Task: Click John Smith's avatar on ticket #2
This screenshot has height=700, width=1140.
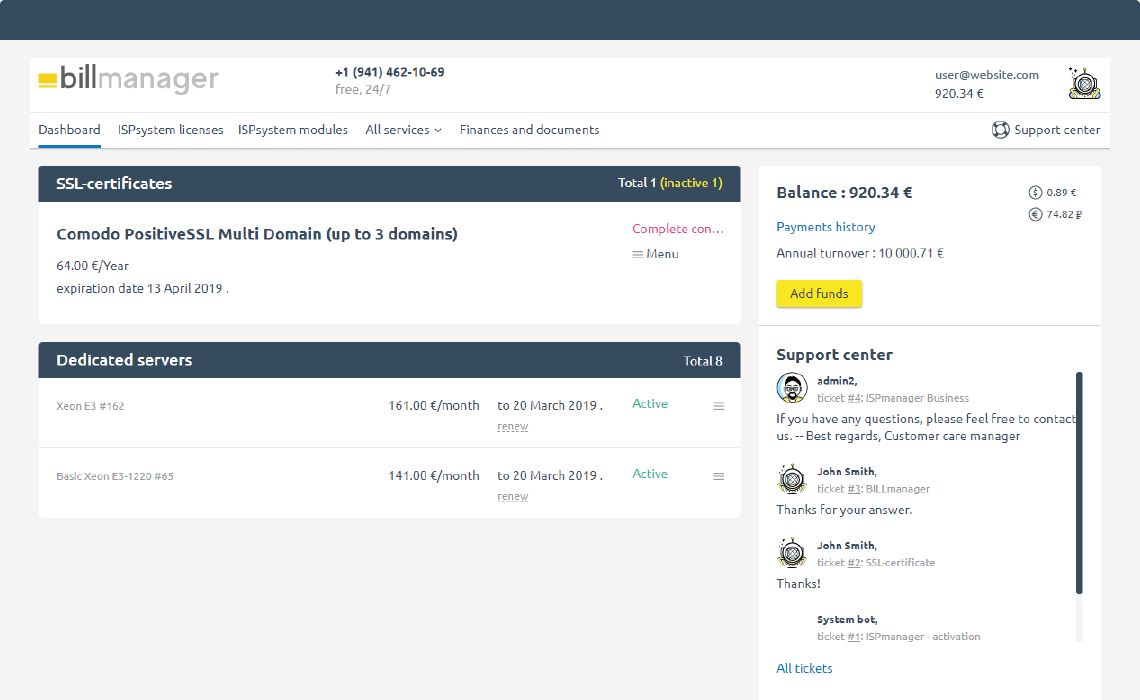Action: tap(792, 552)
